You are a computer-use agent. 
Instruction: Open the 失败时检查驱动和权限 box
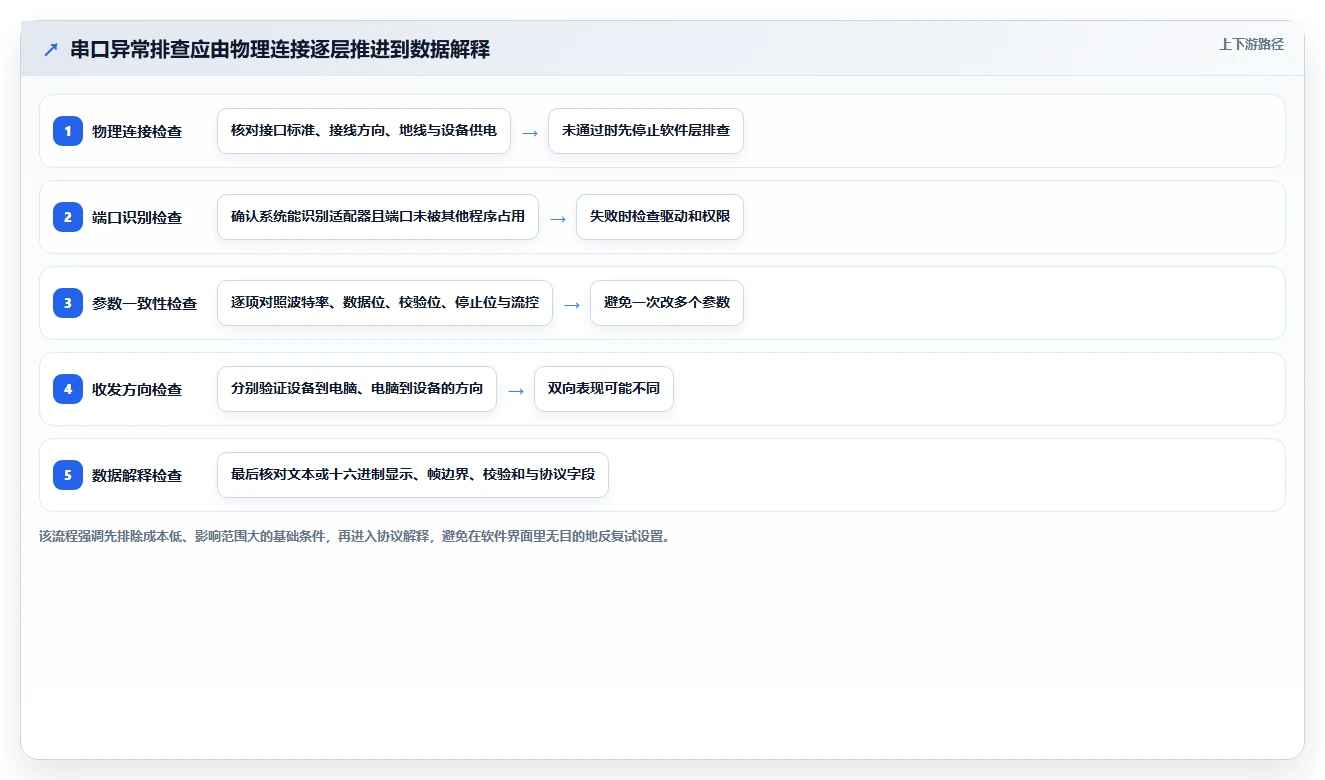click(660, 217)
